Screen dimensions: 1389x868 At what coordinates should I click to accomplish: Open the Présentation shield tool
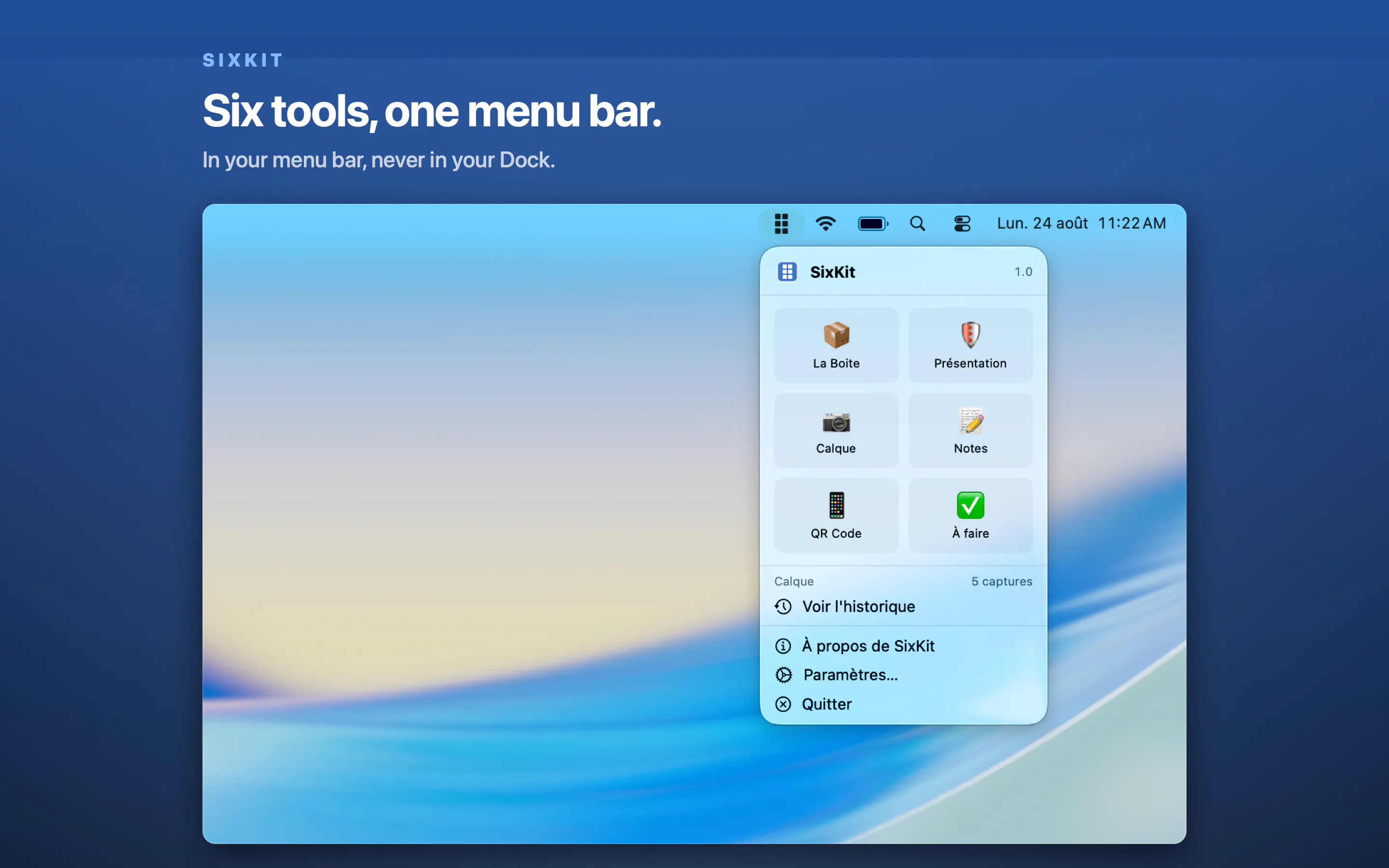point(970,345)
